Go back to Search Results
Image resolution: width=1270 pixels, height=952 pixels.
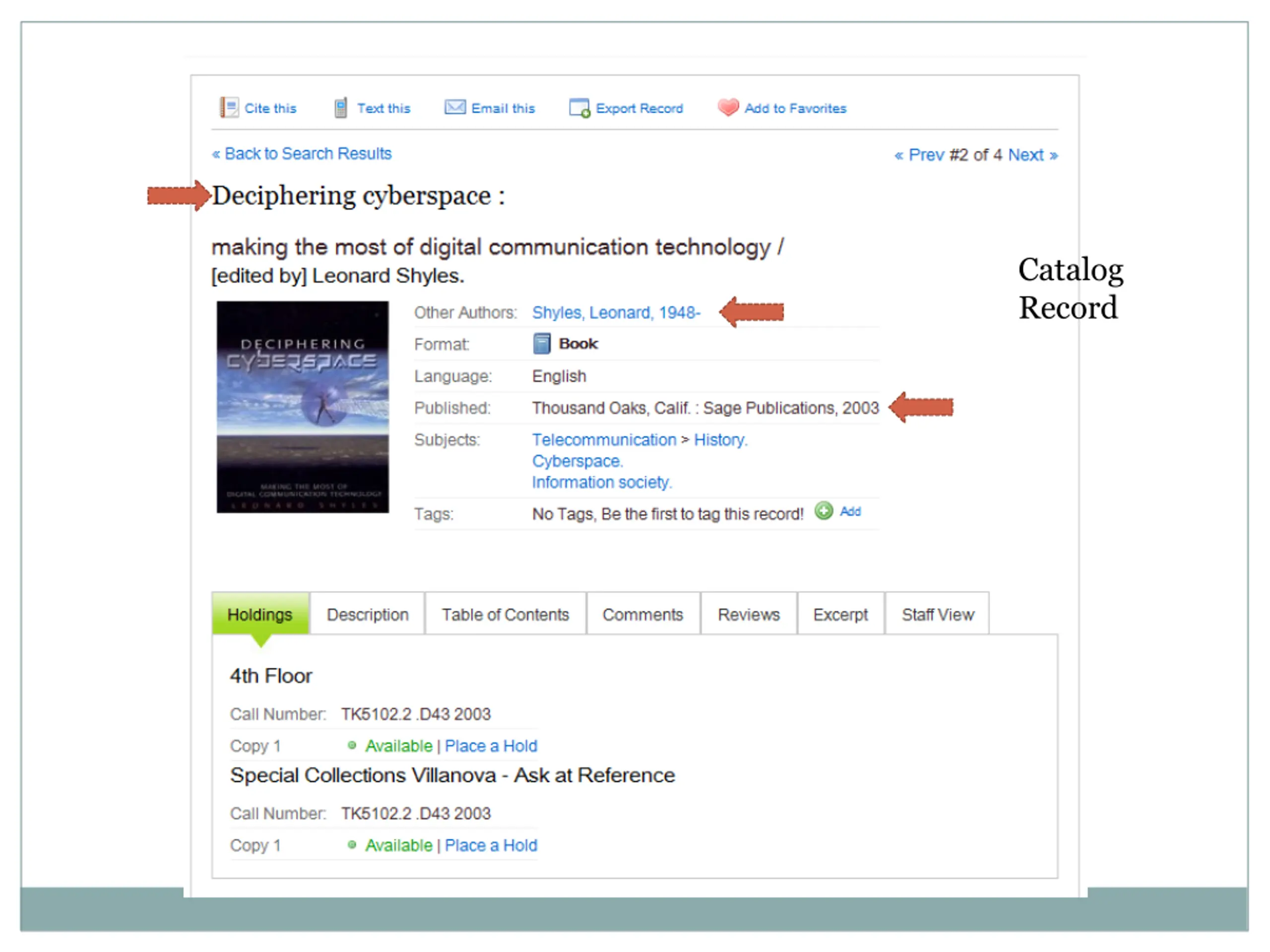(302, 154)
